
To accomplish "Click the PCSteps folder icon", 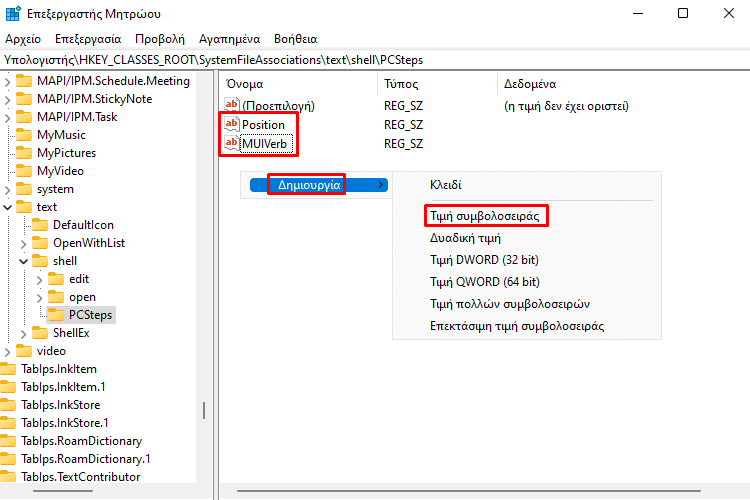I will click(56, 315).
